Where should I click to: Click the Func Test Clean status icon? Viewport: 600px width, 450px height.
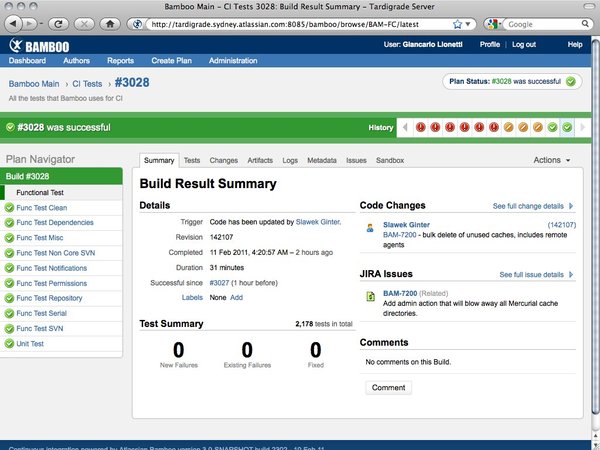pyautogui.click(x=9, y=208)
